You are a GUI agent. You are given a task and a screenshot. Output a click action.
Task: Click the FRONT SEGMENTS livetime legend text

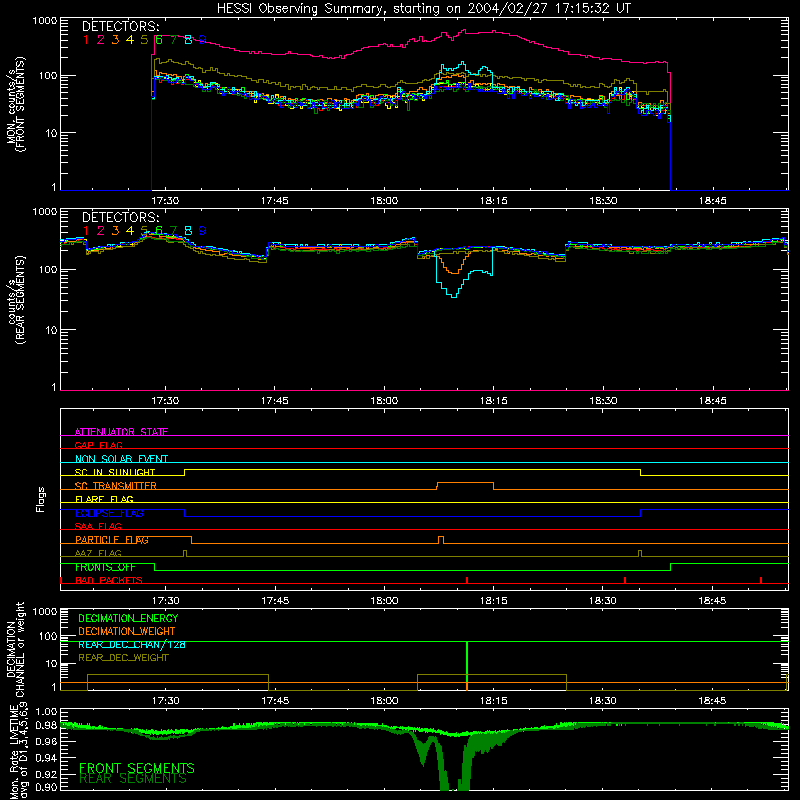coord(137,768)
